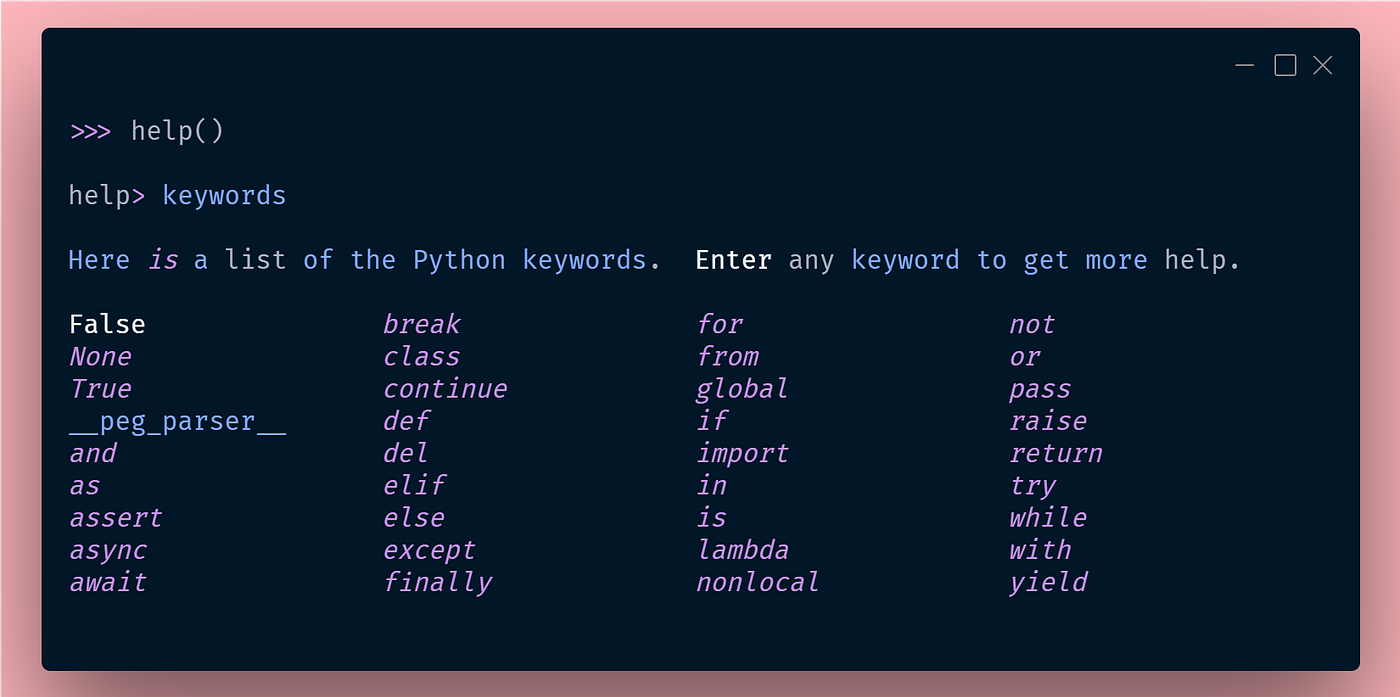
Task: Select the nonlocal keyword
Action: point(758,582)
